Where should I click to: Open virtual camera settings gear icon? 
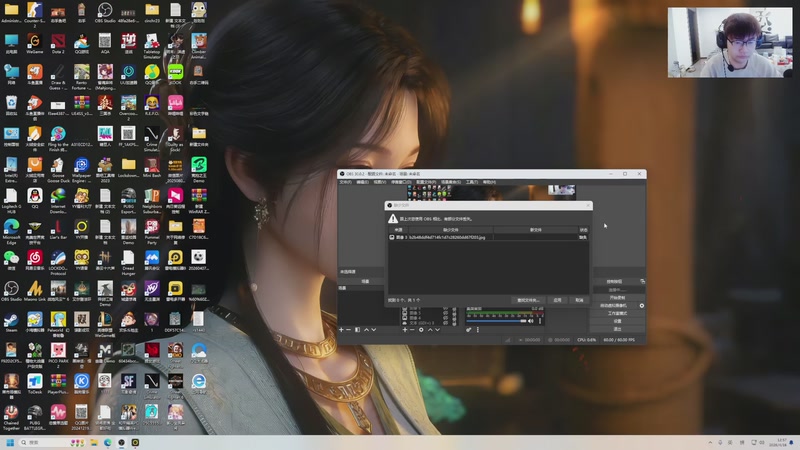click(642, 305)
